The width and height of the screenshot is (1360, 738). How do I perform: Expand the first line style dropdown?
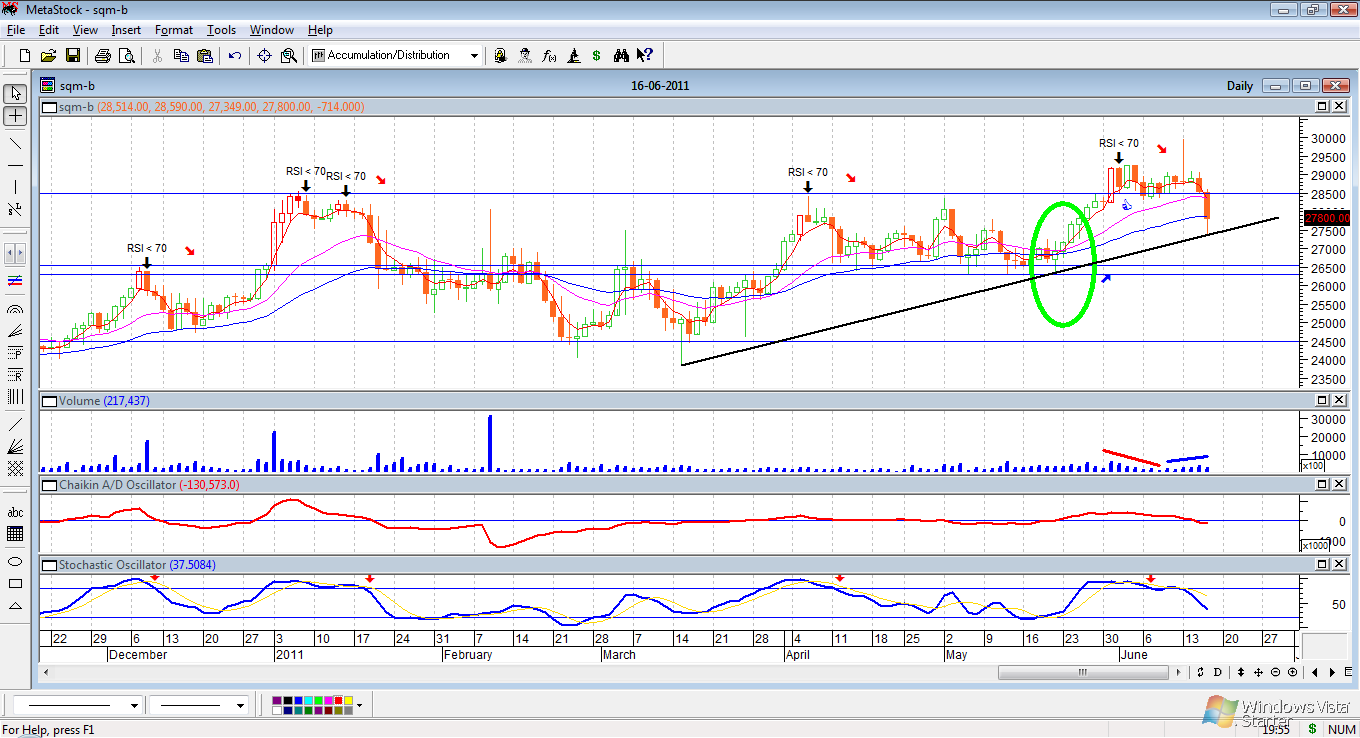(134, 706)
